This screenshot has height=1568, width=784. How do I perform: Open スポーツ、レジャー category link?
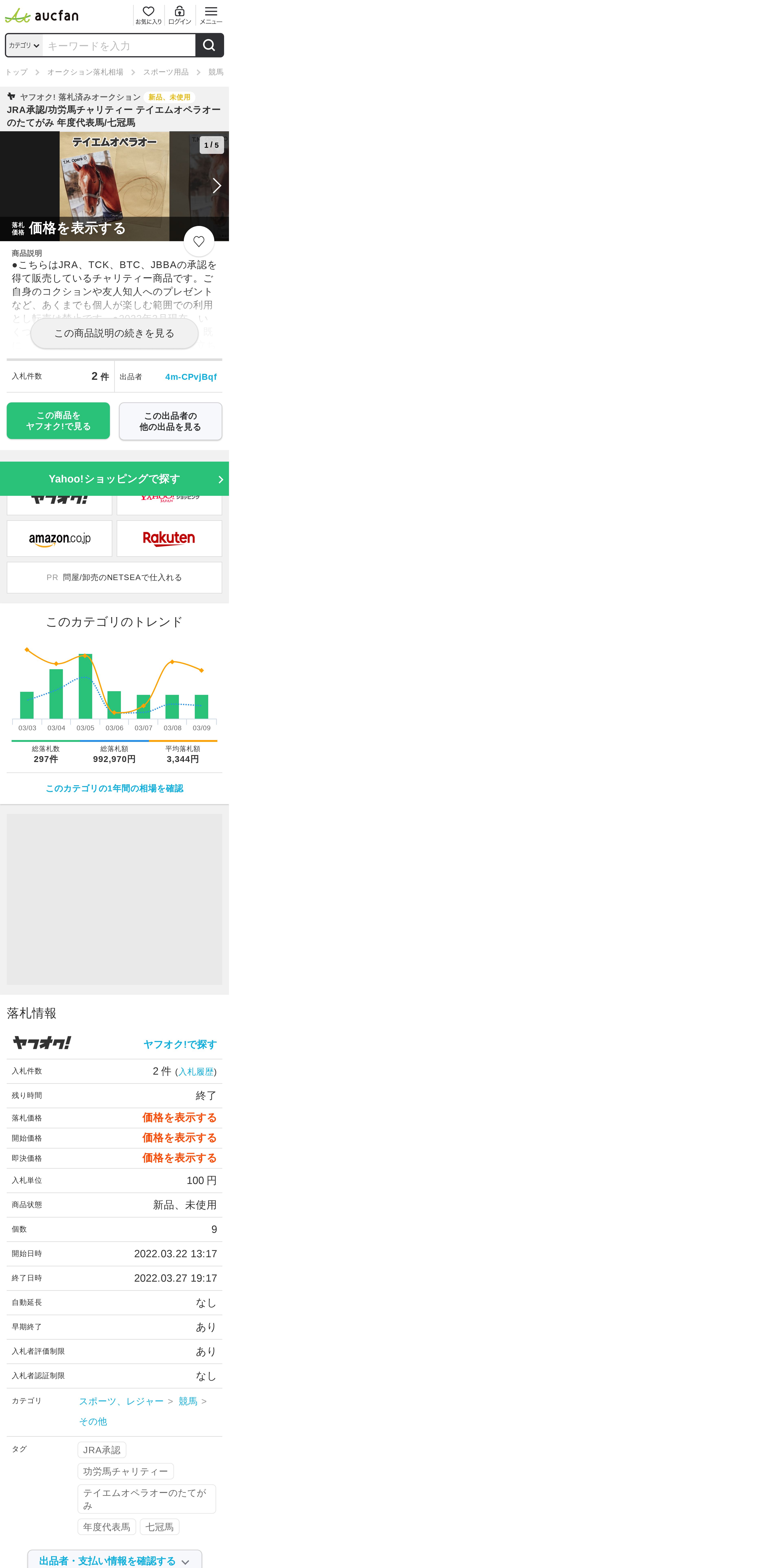(x=121, y=1401)
